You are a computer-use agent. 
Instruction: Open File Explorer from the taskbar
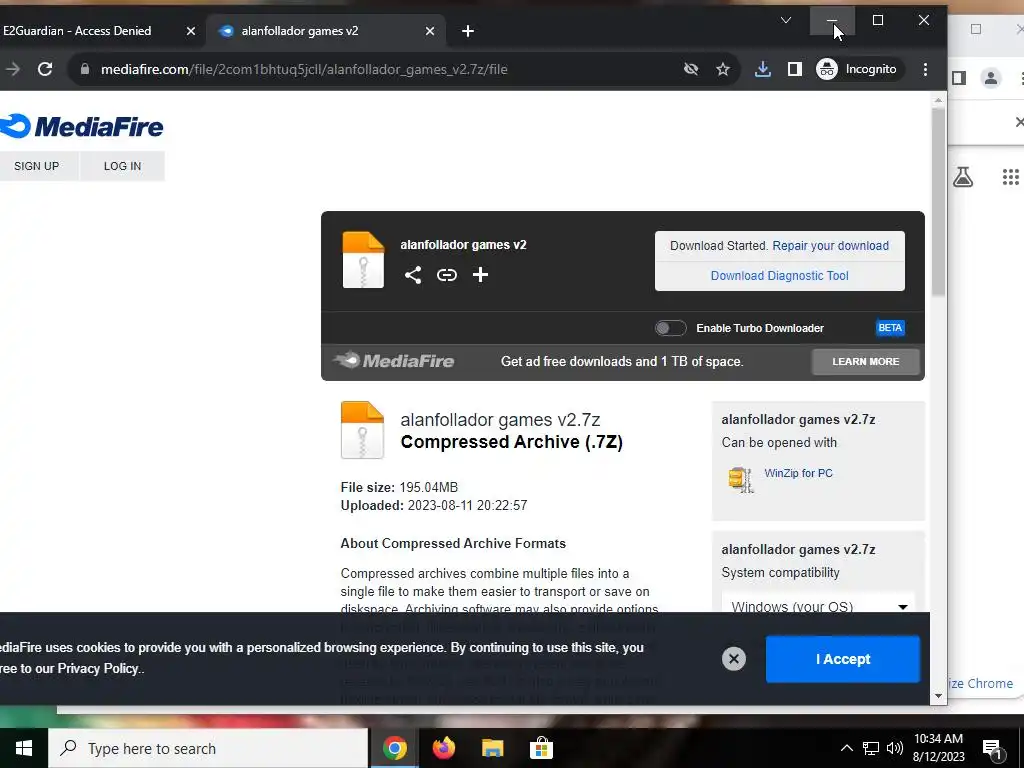pyautogui.click(x=492, y=748)
